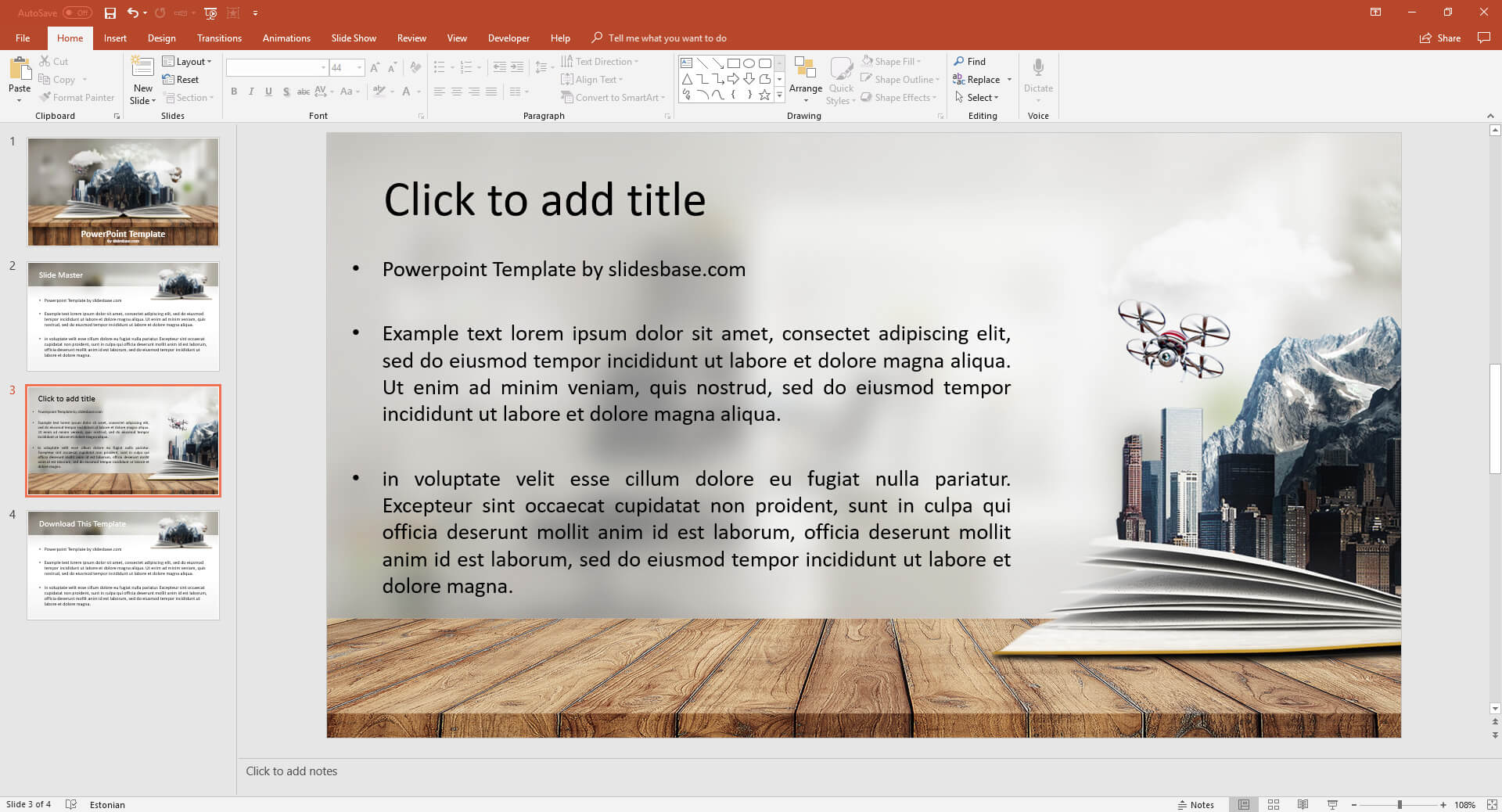
Task: Click the Save icon in title bar
Action: click(x=110, y=13)
